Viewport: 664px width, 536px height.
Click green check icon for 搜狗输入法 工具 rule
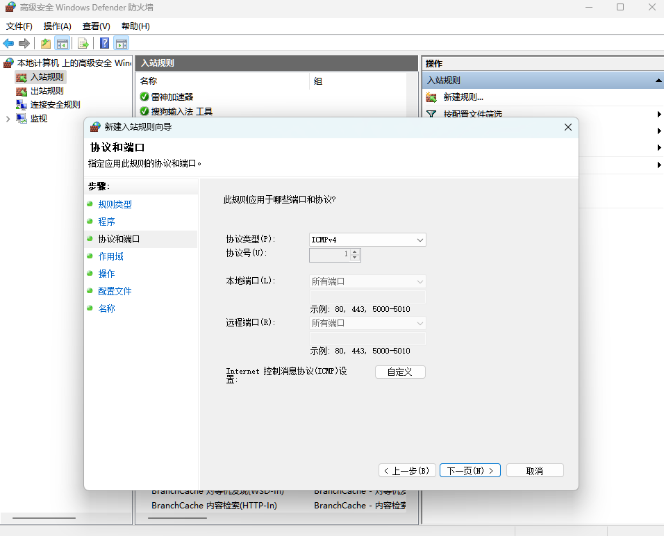tap(144, 111)
